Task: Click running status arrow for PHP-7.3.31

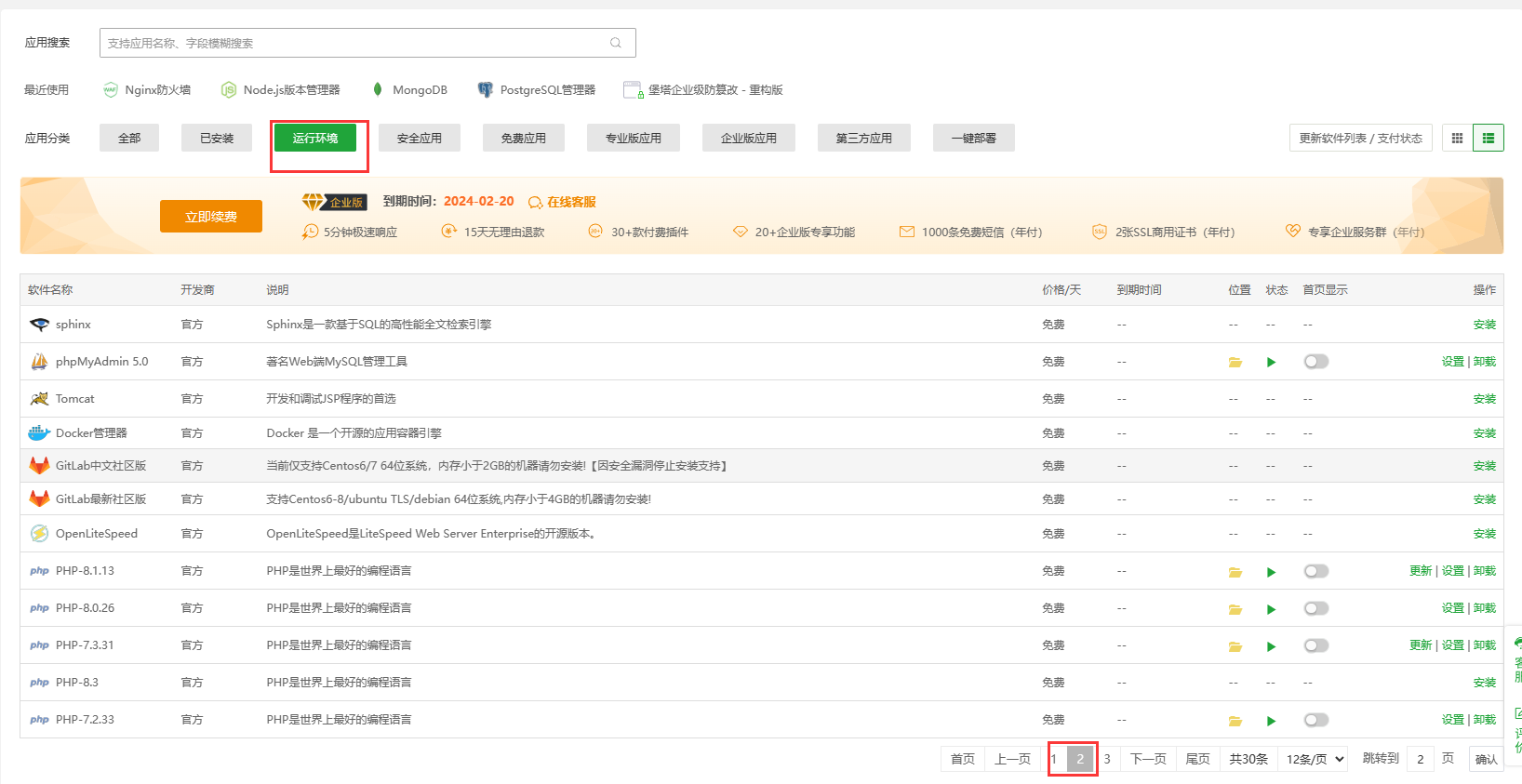Action: click(1271, 646)
